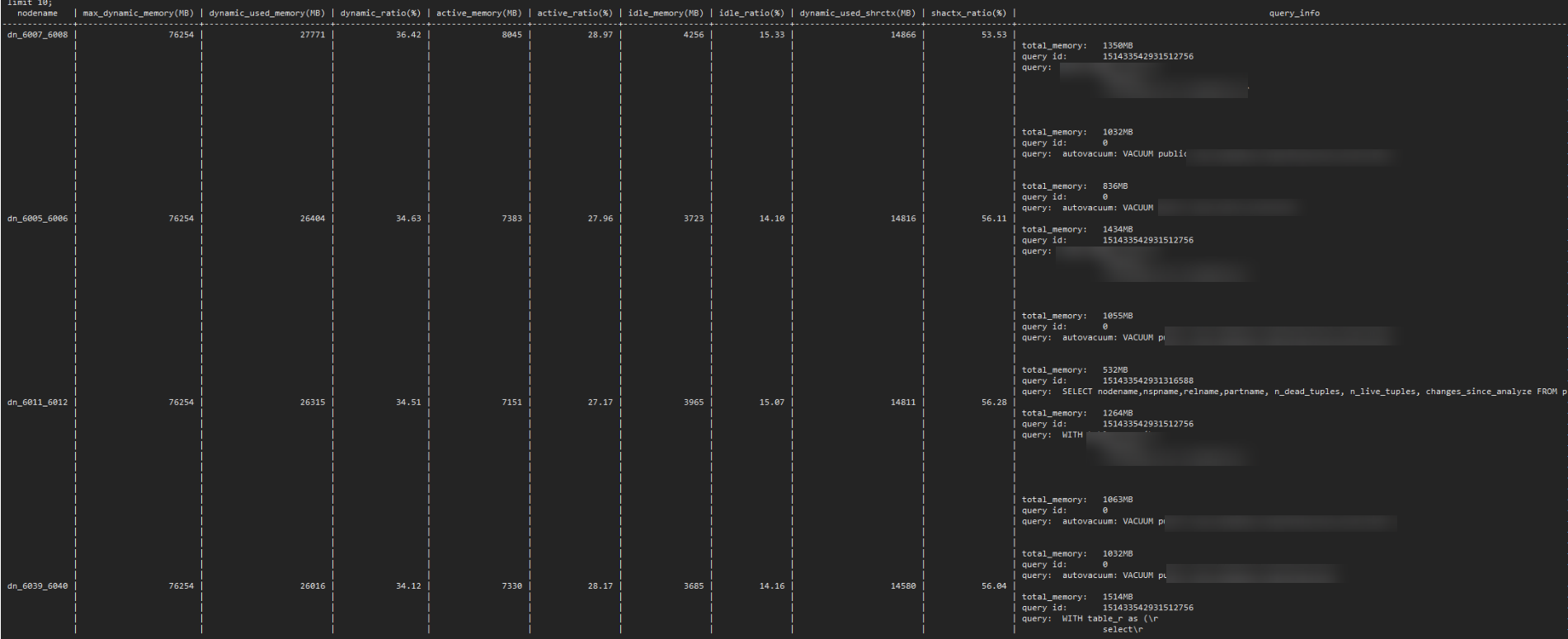This screenshot has height=639, width=1568.
Task: Select idle ratio value 14.10
Action: coord(772,218)
